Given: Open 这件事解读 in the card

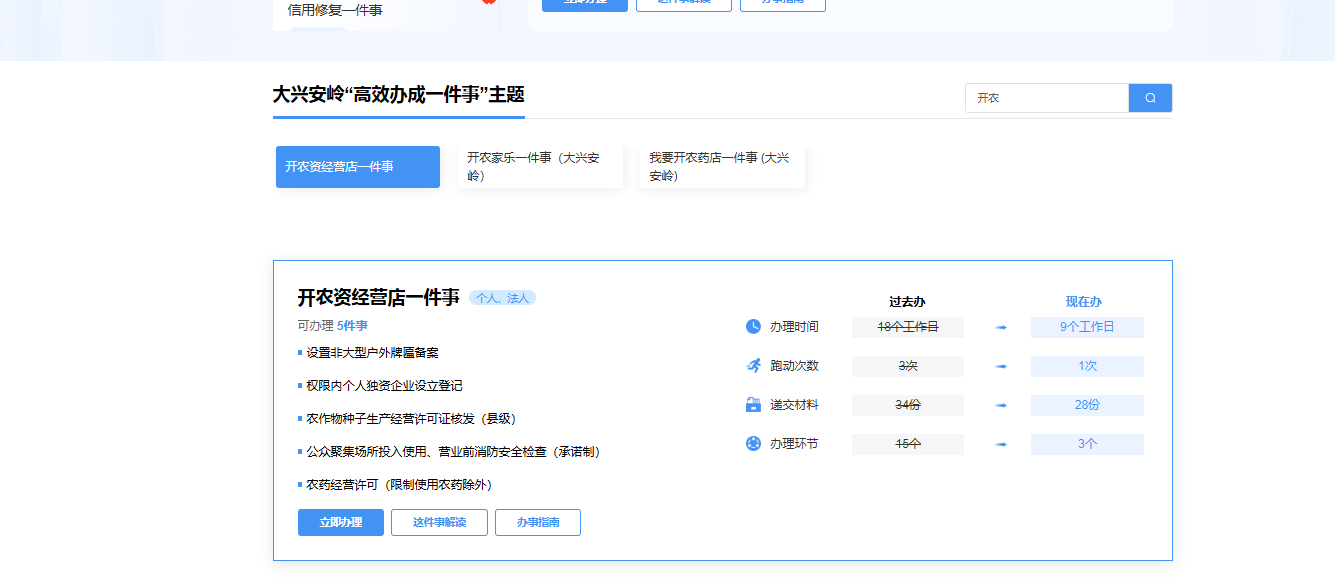Looking at the screenshot, I should [439, 522].
